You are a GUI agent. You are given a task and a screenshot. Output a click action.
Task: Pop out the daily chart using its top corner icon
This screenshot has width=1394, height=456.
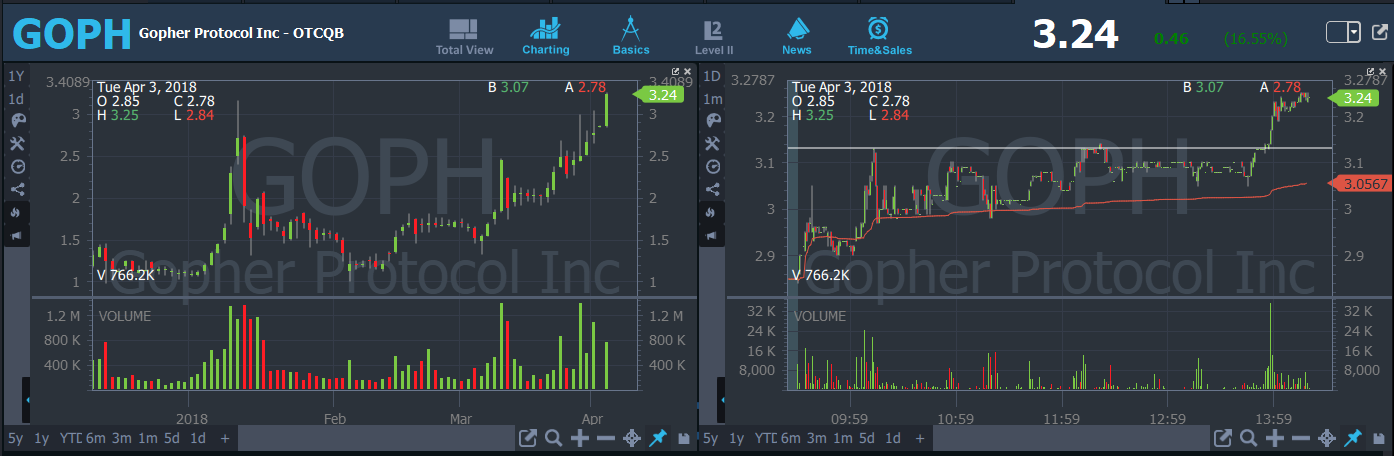pos(676,71)
